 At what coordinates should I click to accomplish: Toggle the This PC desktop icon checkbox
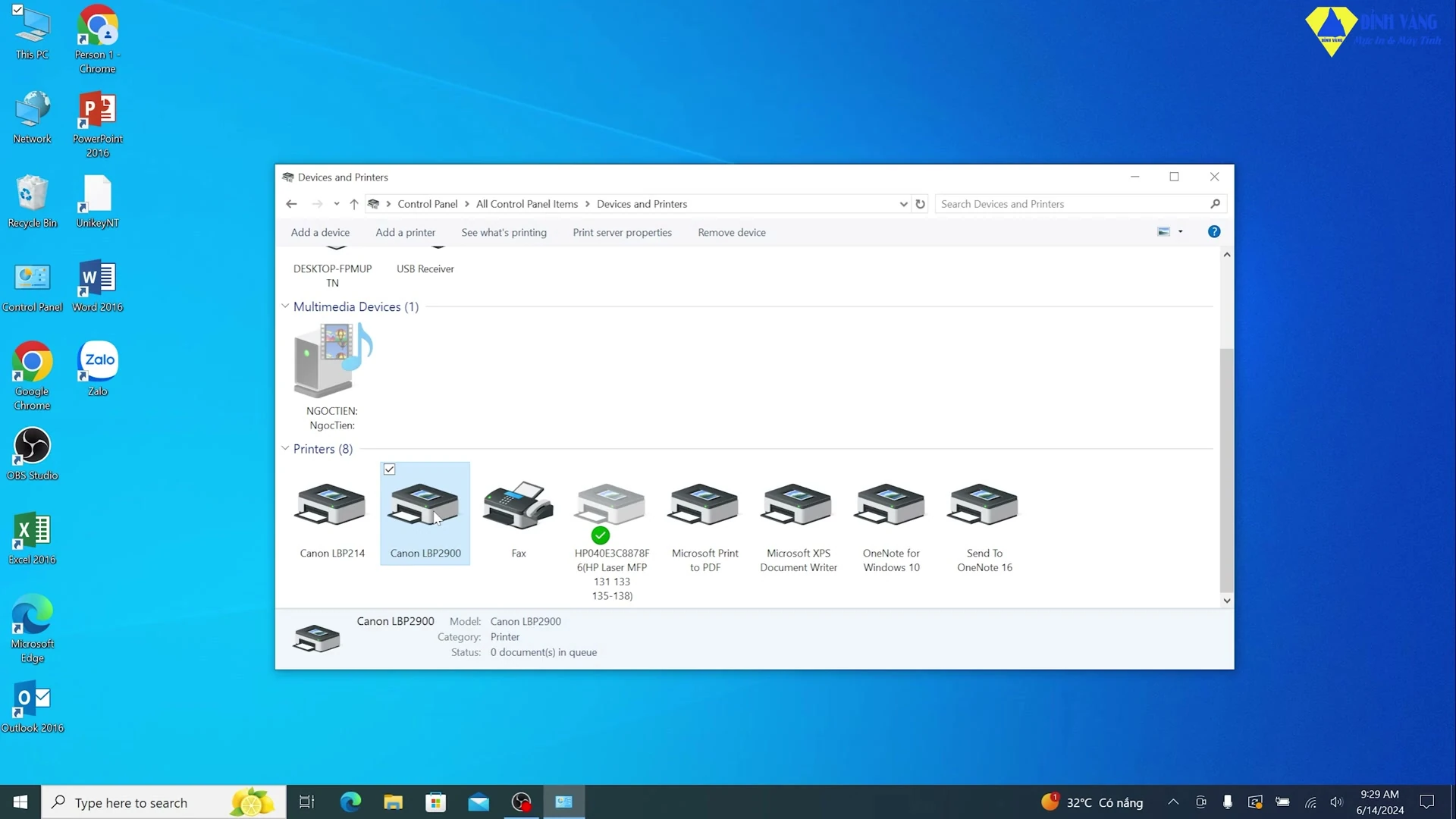(x=17, y=10)
